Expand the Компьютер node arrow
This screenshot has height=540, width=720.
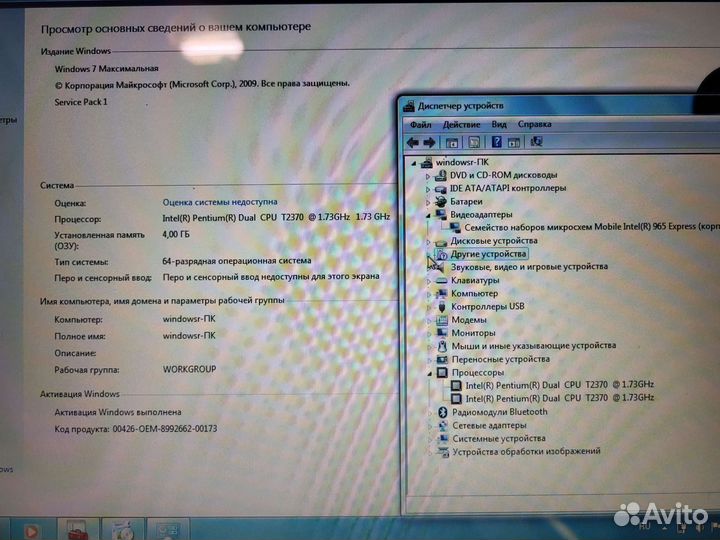click(x=429, y=294)
